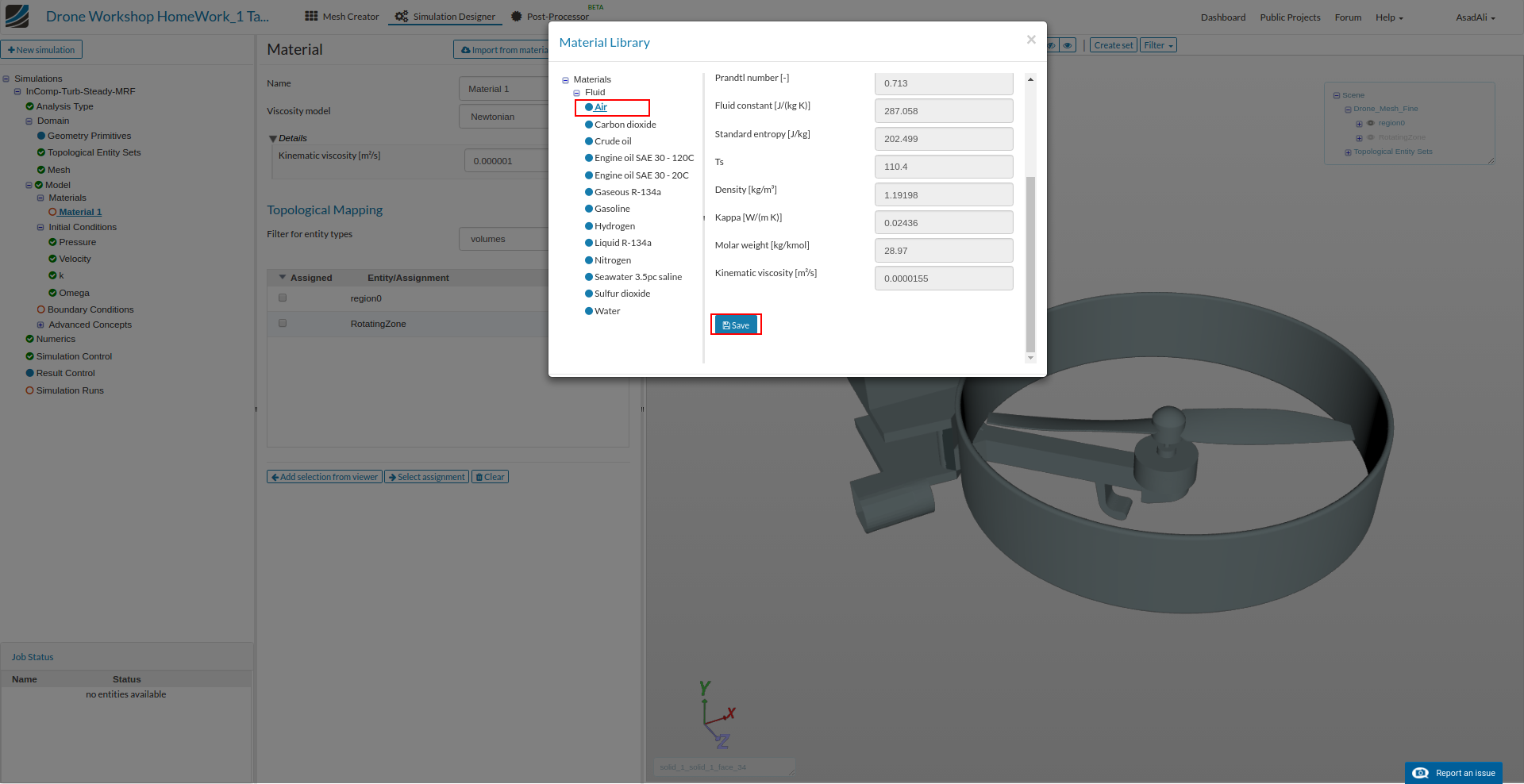
Task: Toggle visibility eye for region0 in Scene
Action: [1370, 123]
